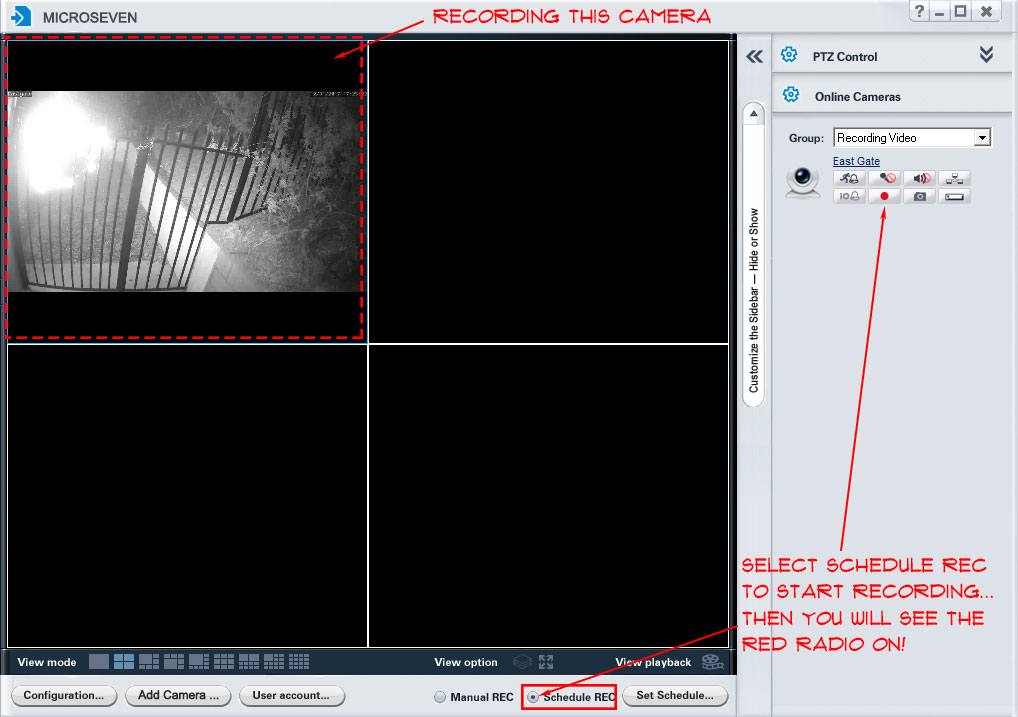Open the East Gate camera link
1018x717 pixels.
click(856, 161)
